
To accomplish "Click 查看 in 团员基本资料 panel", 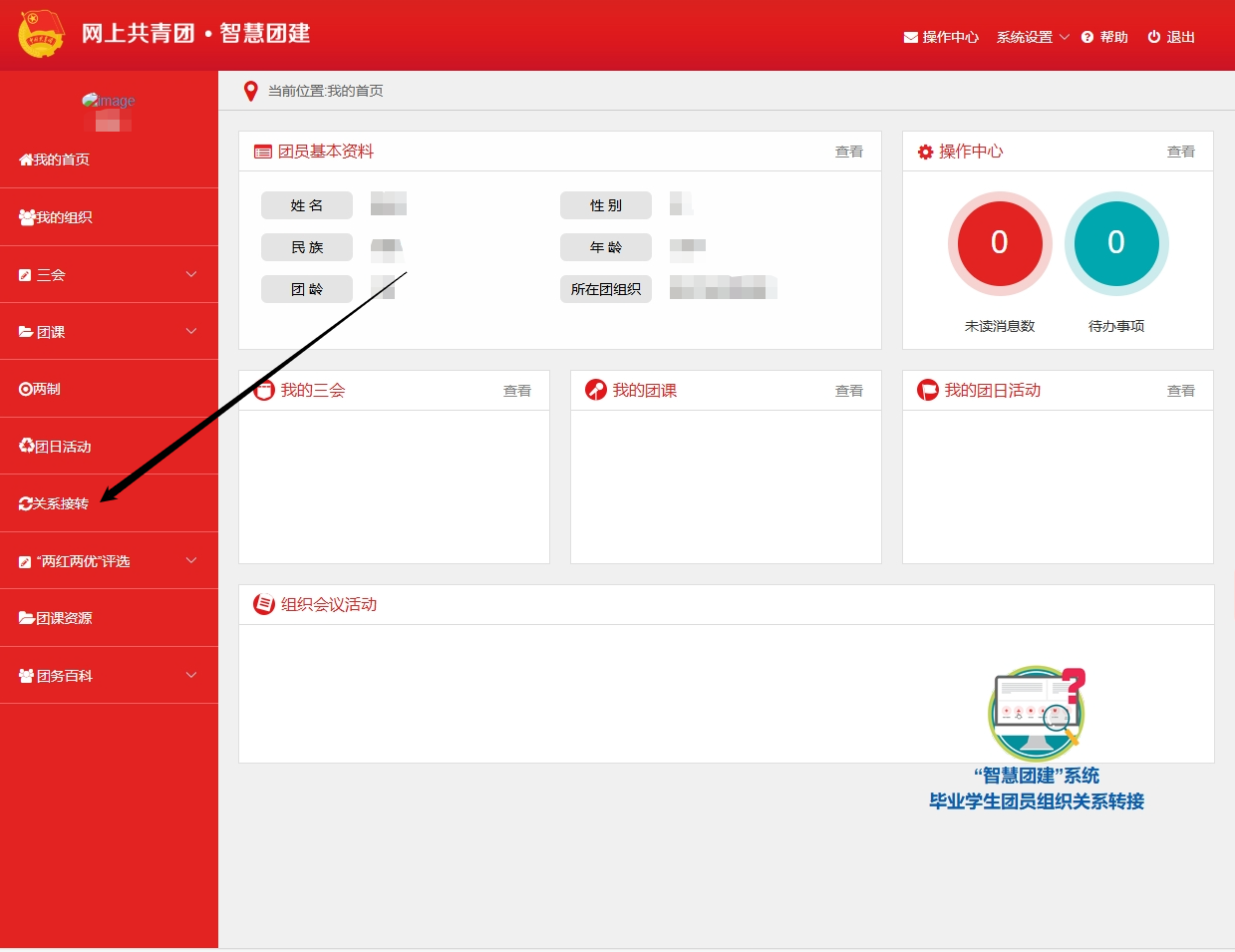I will click(x=849, y=152).
